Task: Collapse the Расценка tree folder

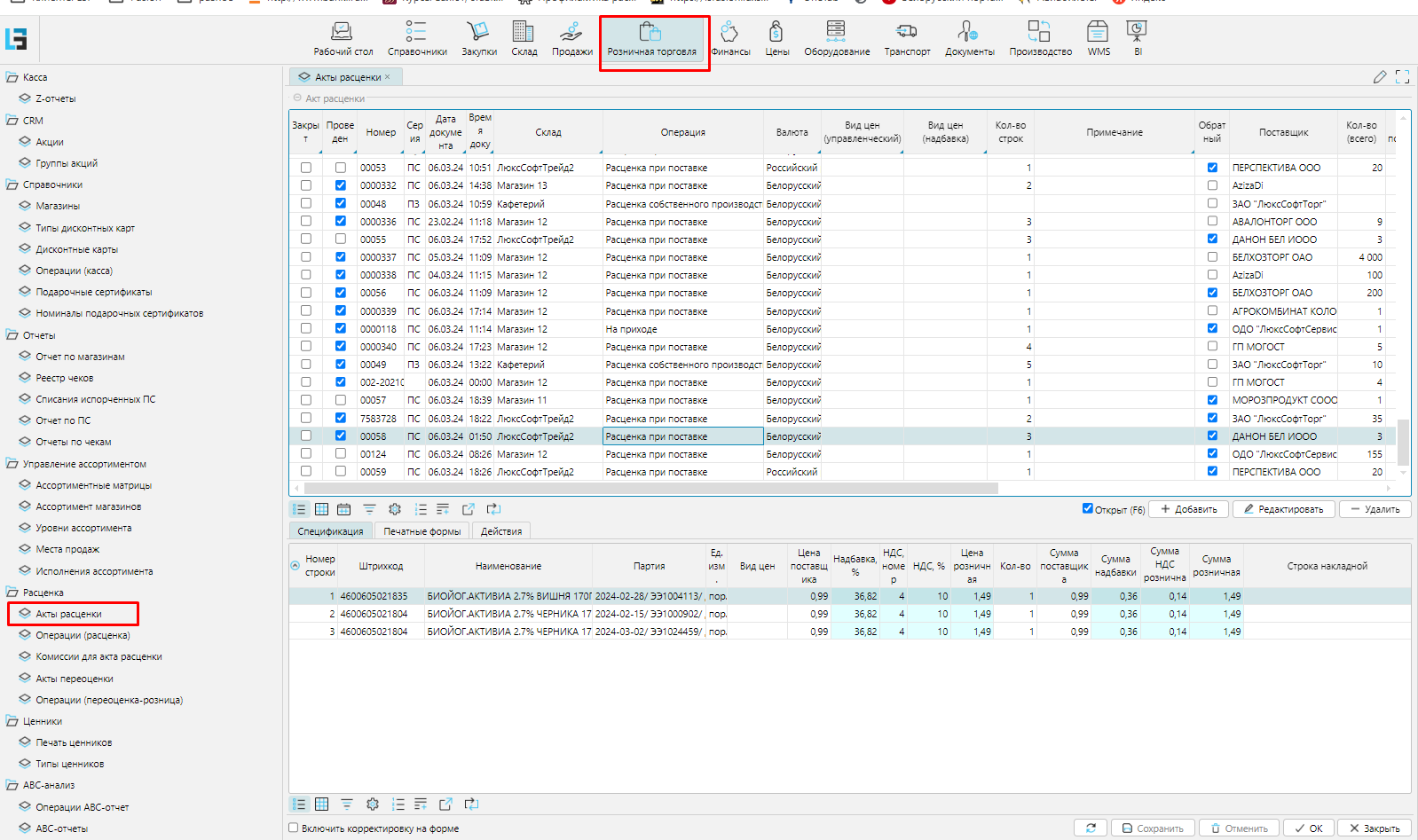Action: click(x=12, y=592)
